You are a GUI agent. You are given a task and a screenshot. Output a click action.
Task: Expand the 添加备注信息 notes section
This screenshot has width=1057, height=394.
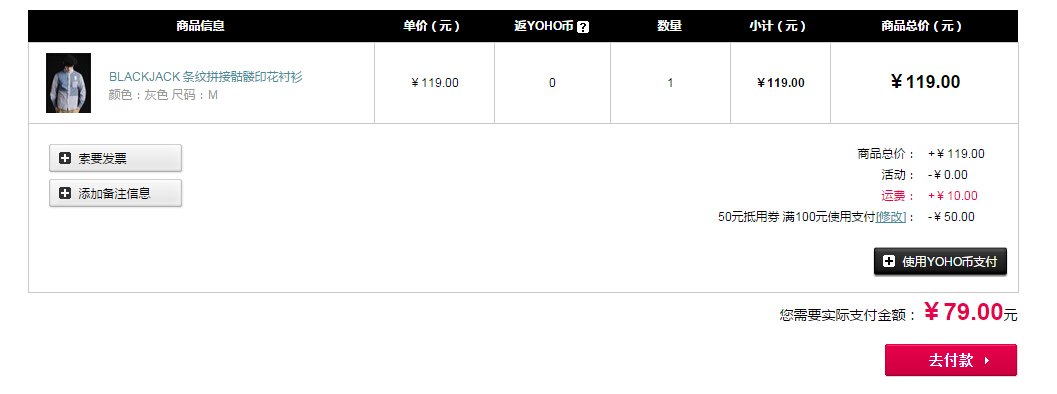(115, 194)
